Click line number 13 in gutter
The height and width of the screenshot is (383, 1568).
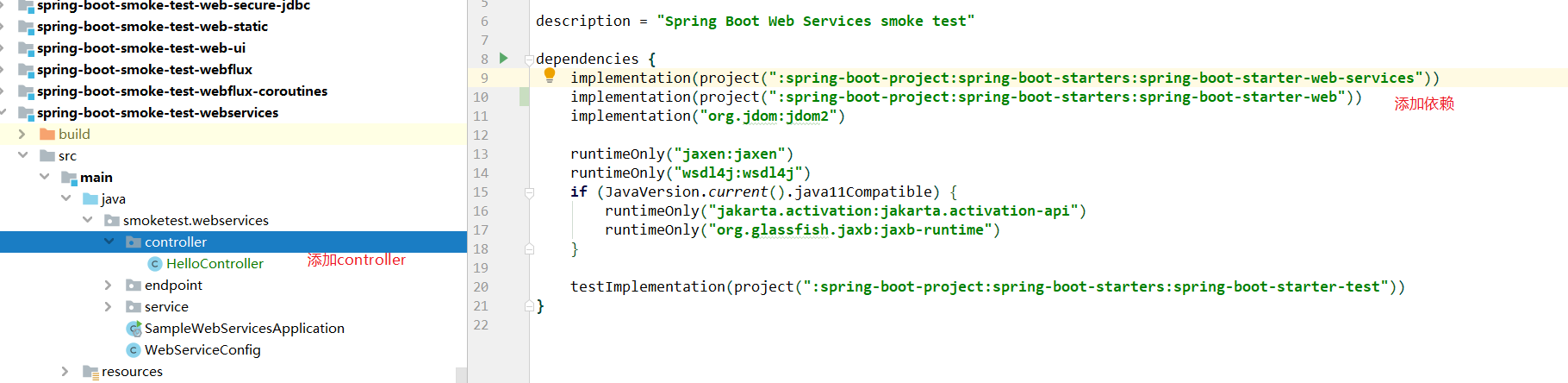pos(481,154)
